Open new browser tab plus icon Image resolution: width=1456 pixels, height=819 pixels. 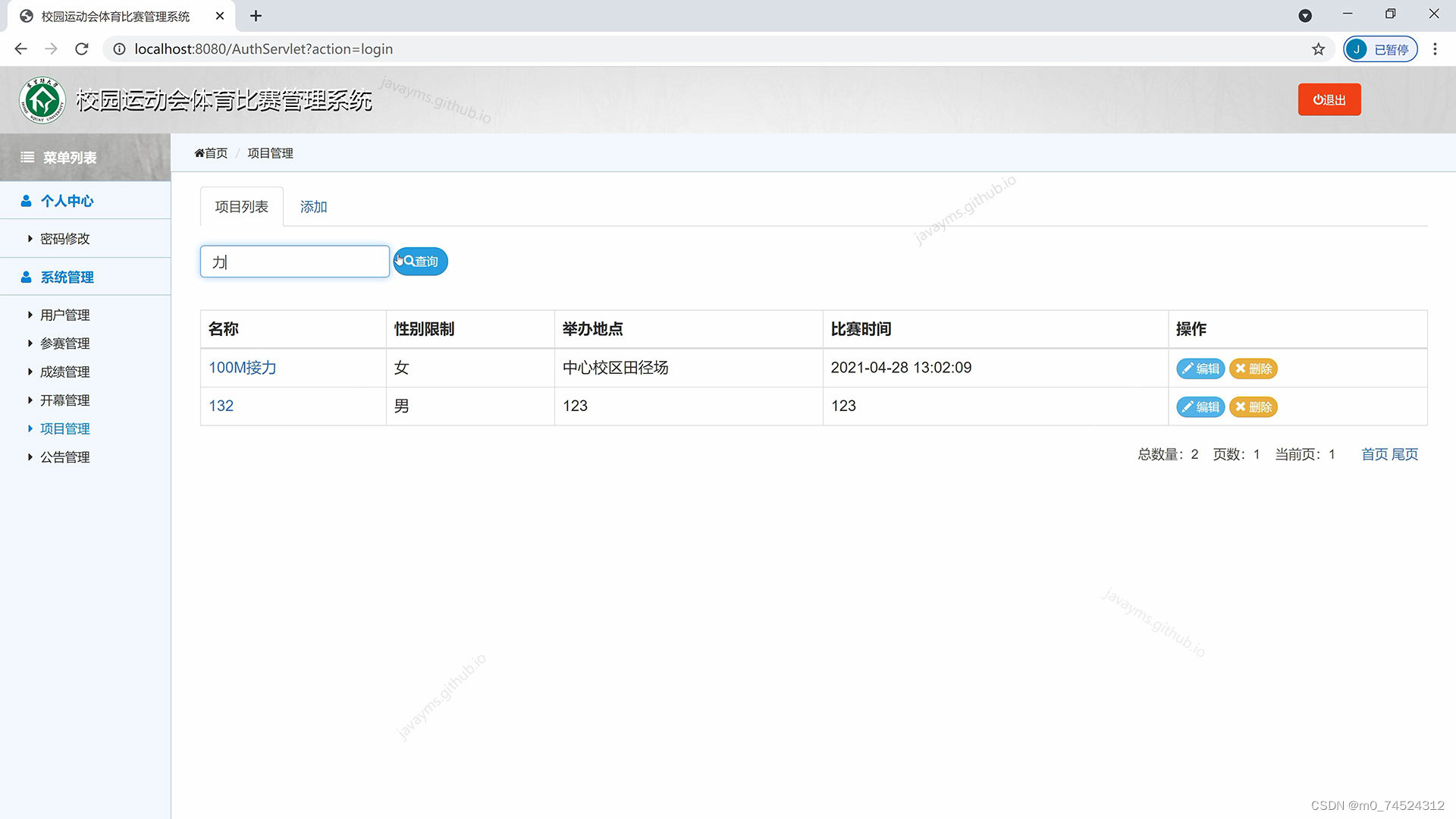256,16
